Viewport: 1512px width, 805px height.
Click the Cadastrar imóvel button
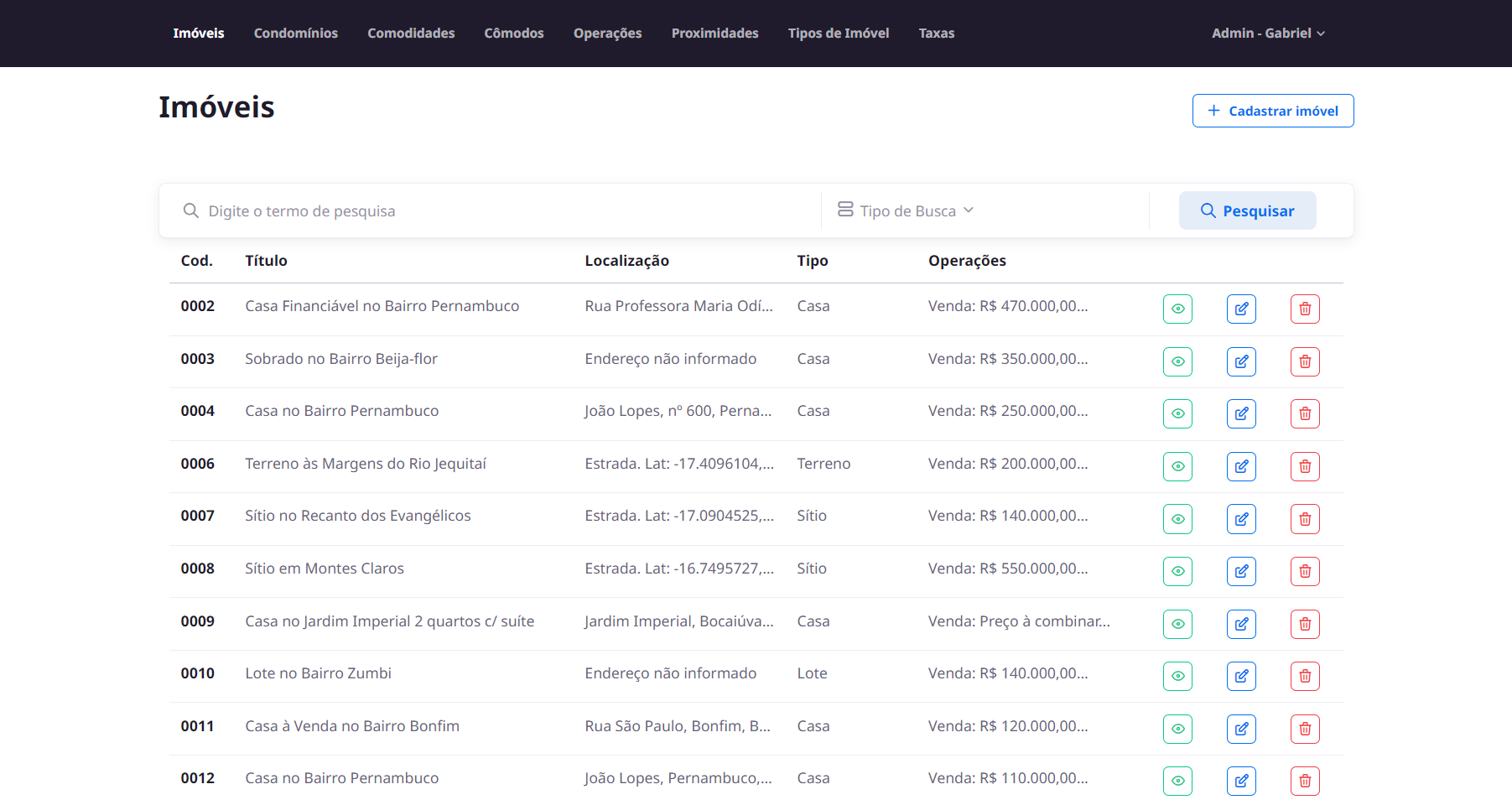(x=1273, y=111)
